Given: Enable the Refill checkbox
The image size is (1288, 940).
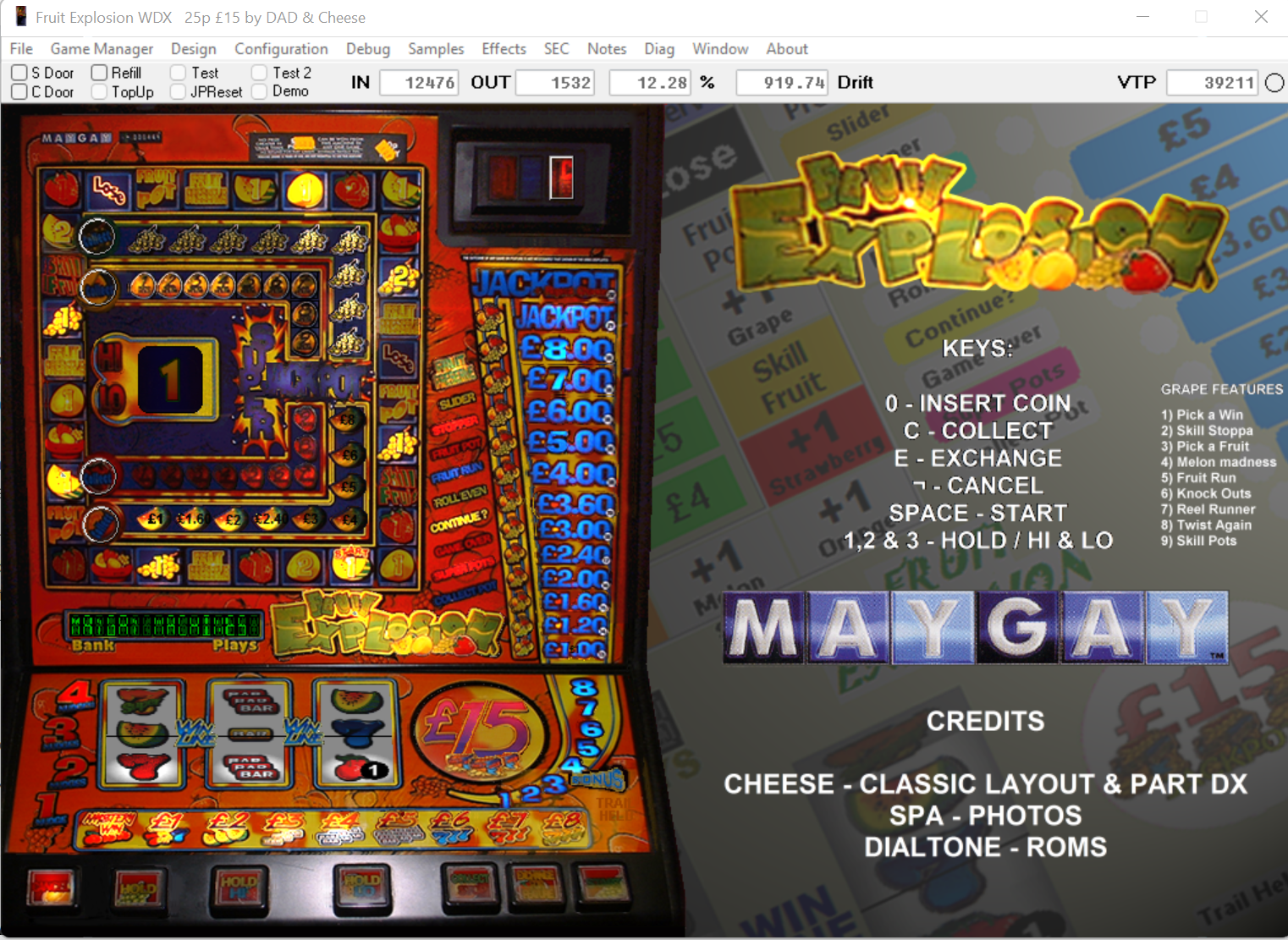Looking at the screenshot, I should 99,73.
